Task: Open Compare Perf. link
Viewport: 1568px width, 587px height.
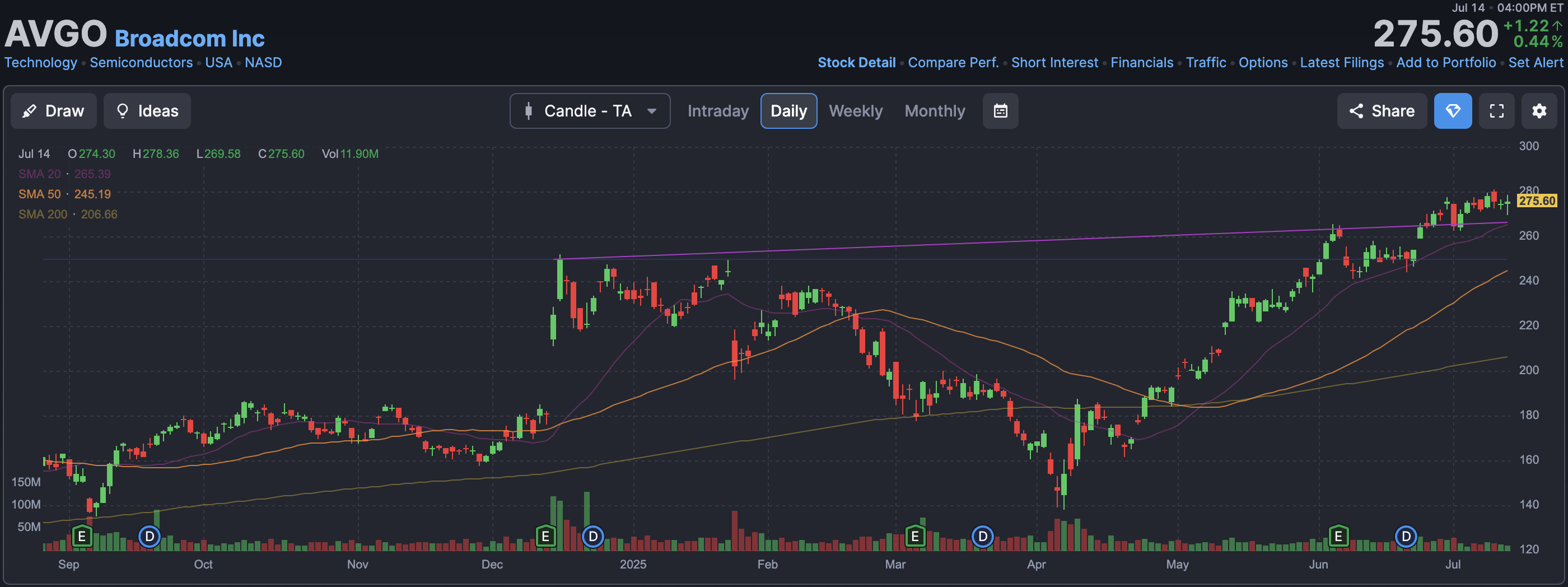Action: pyautogui.click(x=953, y=63)
